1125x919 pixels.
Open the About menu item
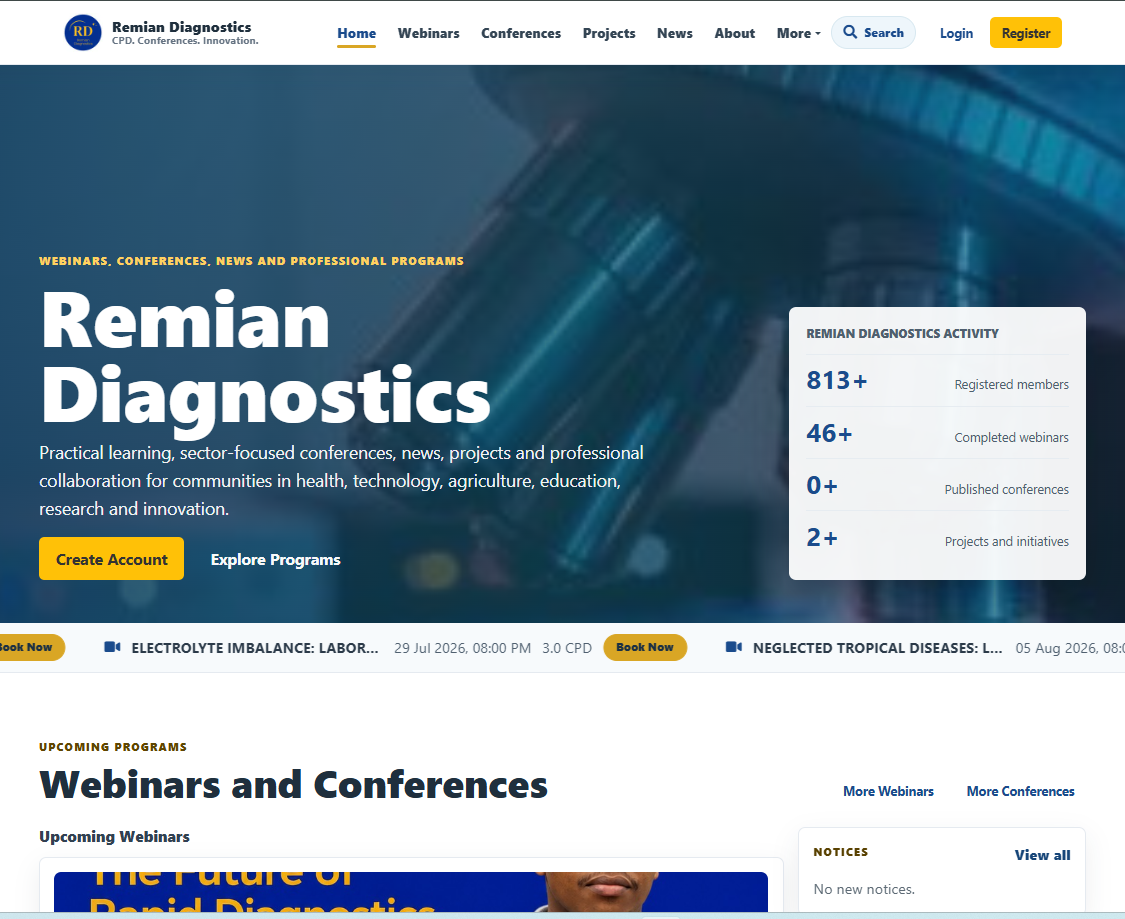[735, 33]
